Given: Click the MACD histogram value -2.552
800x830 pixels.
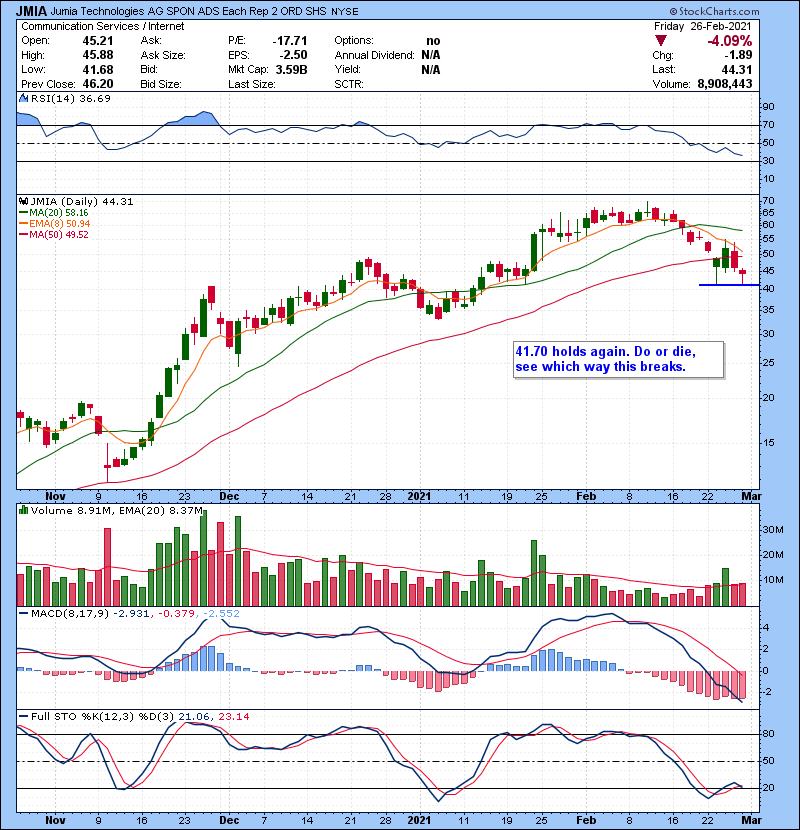Looking at the screenshot, I should [220, 614].
